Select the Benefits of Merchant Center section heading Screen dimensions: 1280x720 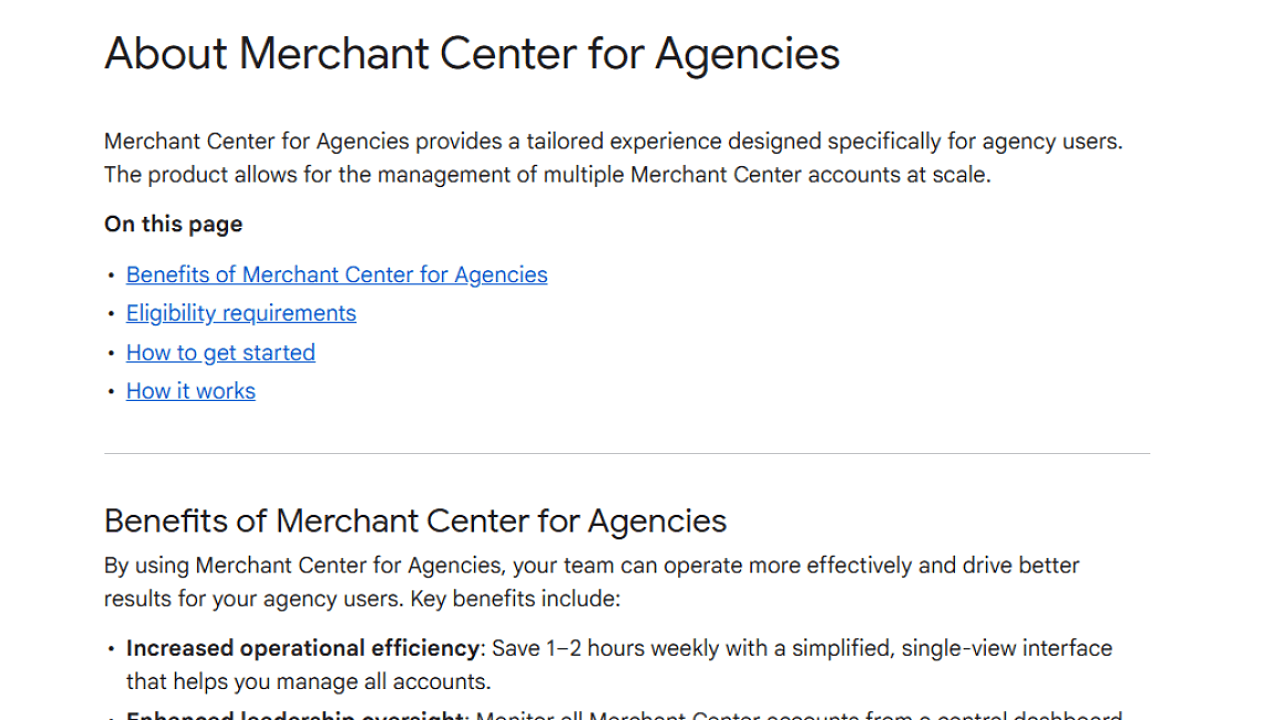pyautogui.click(x=415, y=521)
